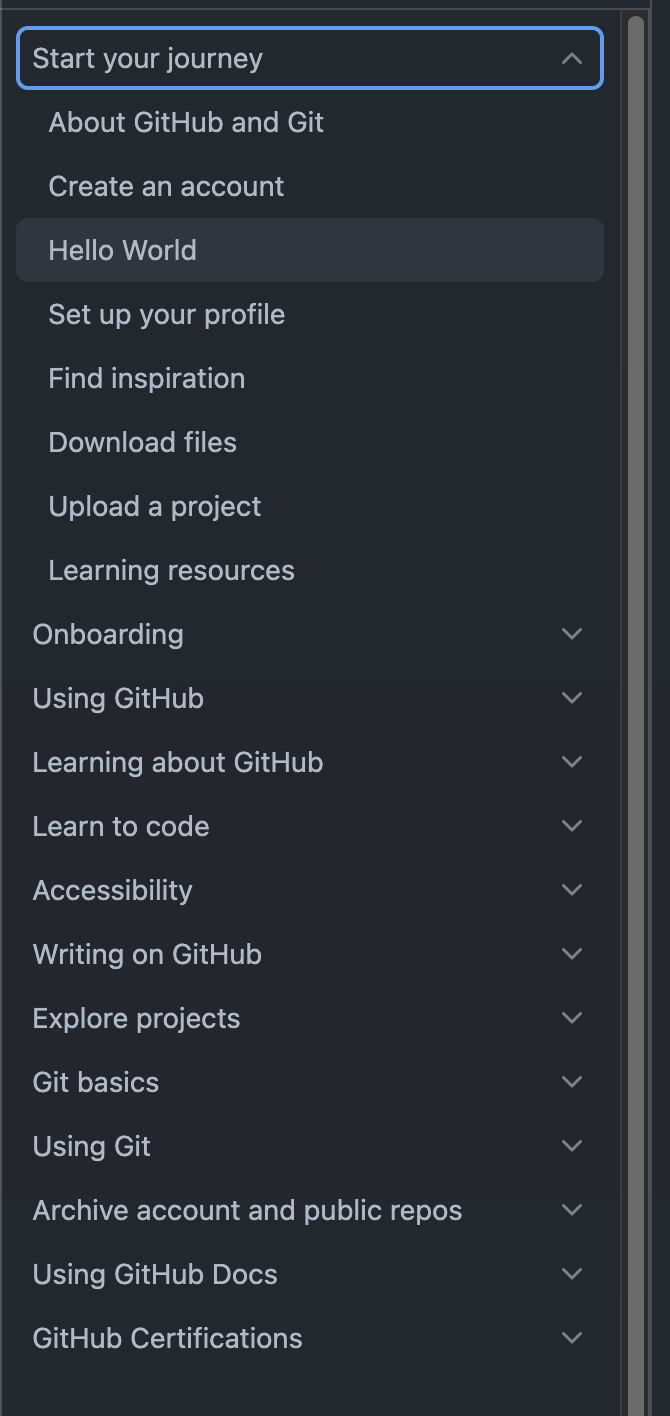
Task: Open the Download files article
Action: [142, 443]
